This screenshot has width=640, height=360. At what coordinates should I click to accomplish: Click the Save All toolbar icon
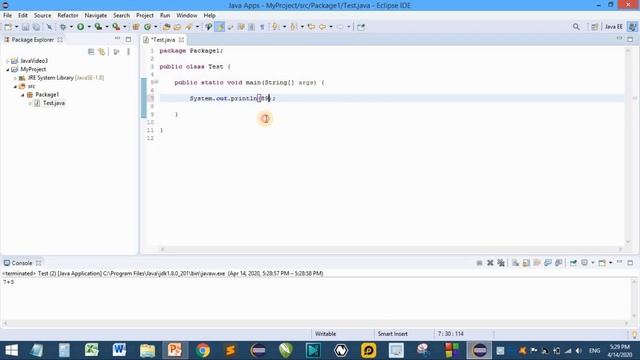click(36, 27)
